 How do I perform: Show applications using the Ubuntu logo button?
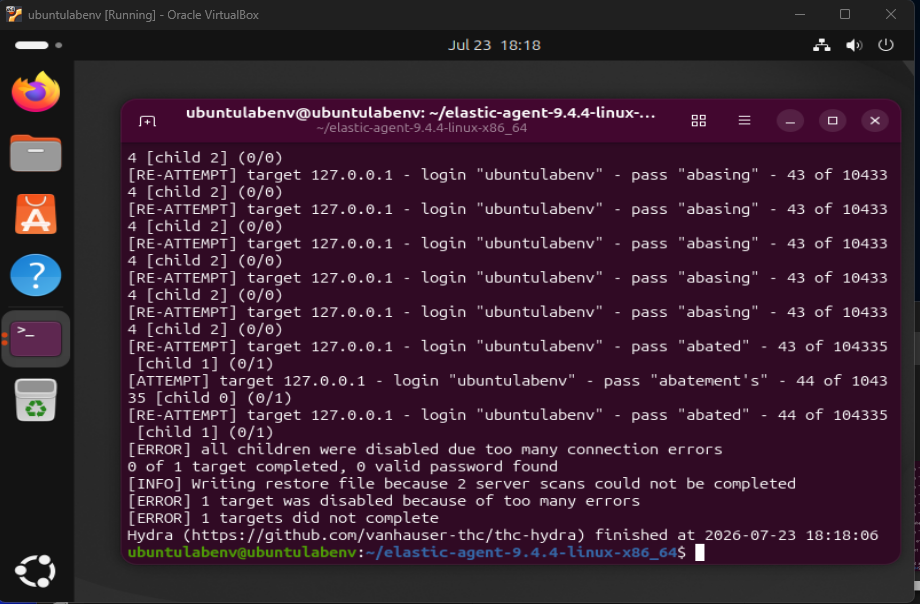point(35,571)
